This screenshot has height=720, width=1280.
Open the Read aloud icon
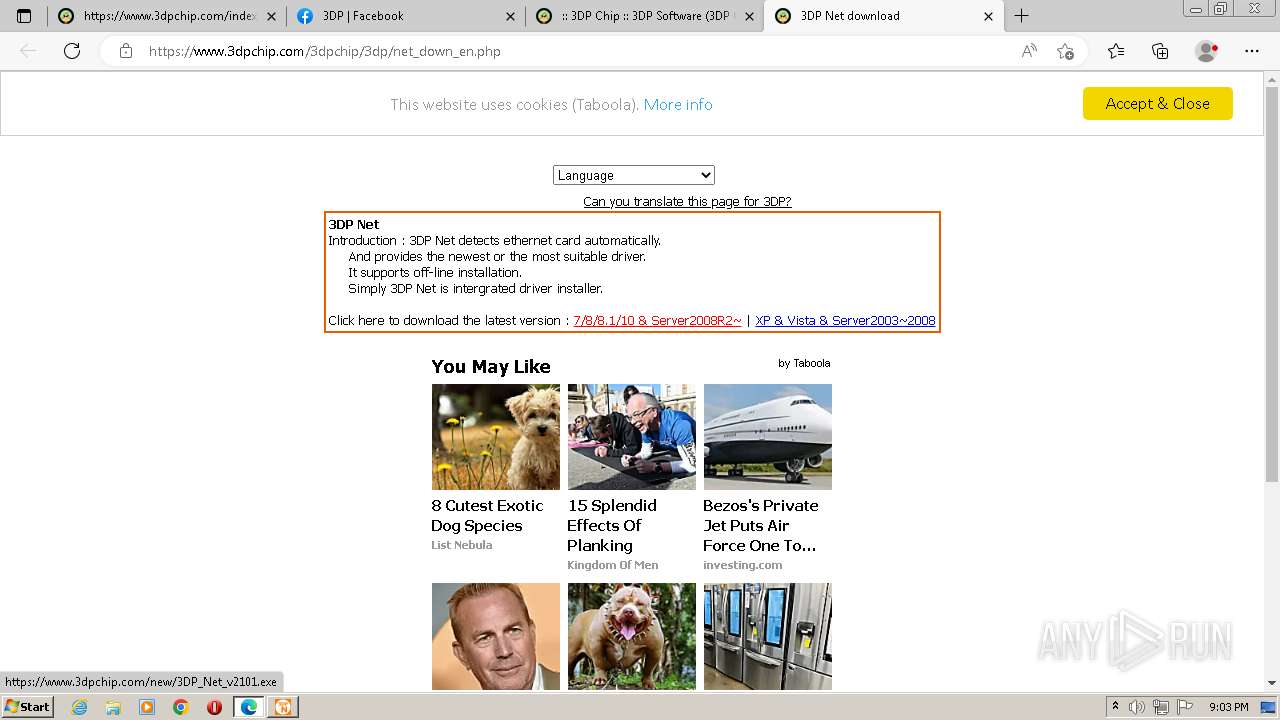coord(1029,51)
